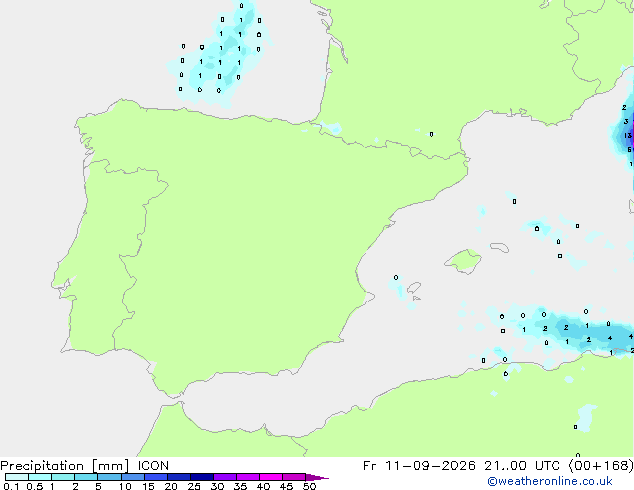The image size is (634, 490).
Task: Select the 15 to 20 mm blue legend swatch
Action: click(156, 477)
